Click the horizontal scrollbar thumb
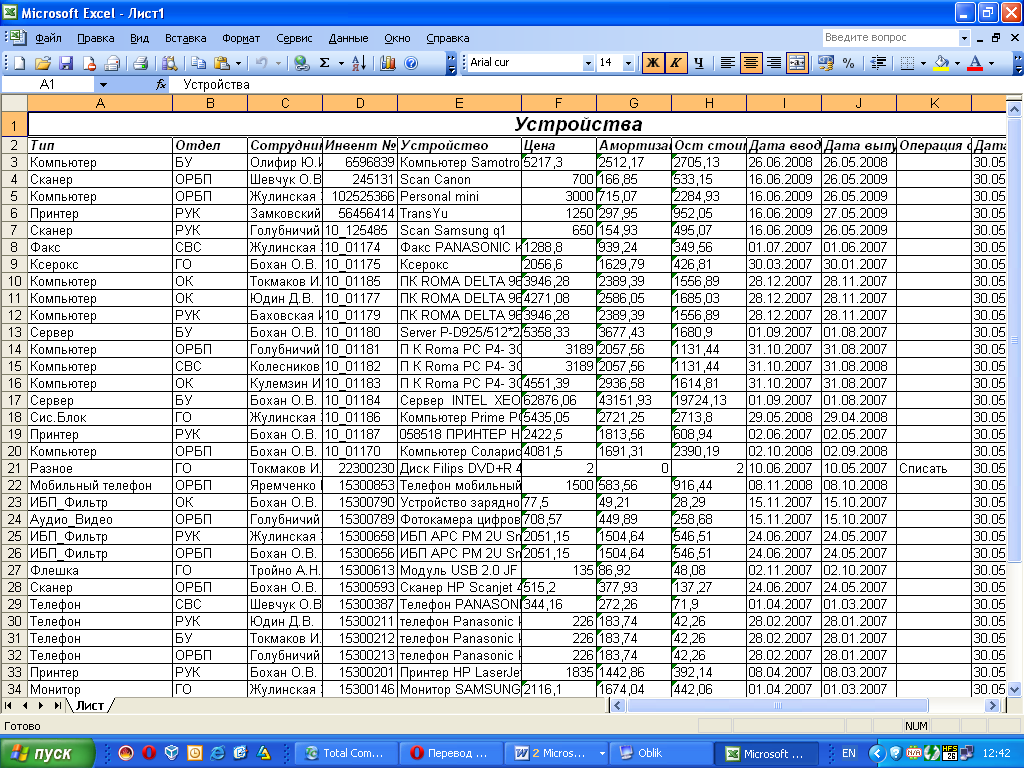This screenshot has width=1024, height=768. 777,705
